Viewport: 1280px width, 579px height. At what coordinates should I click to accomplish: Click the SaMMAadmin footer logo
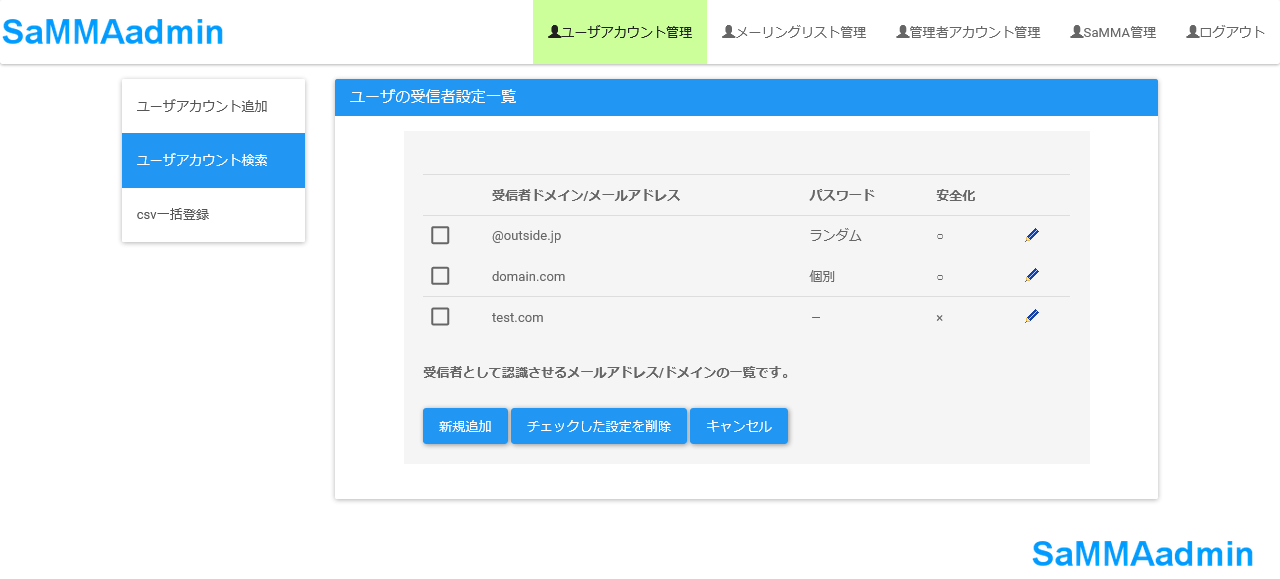tap(1142, 553)
